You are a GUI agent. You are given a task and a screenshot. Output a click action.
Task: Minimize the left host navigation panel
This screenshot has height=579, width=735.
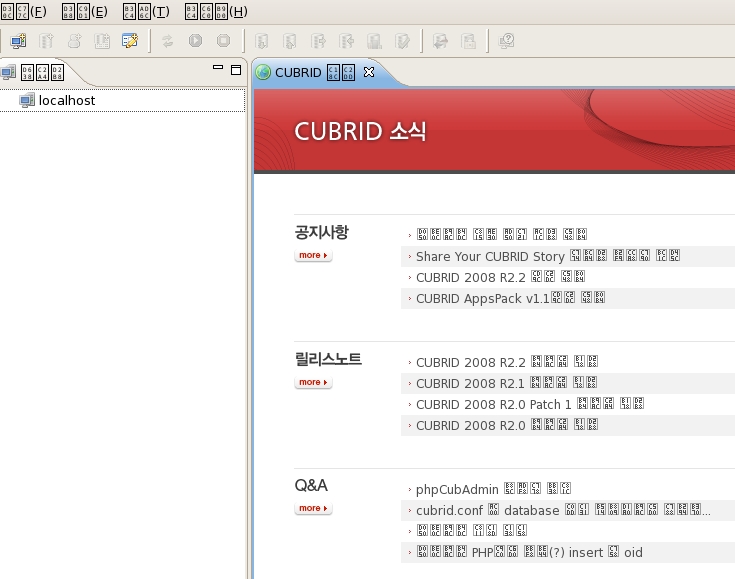coord(218,68)
